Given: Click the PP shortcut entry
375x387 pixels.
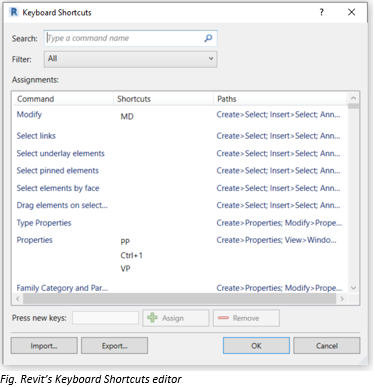Looking at the screenshot, I should pyautogui.click(x=125, y=242).
